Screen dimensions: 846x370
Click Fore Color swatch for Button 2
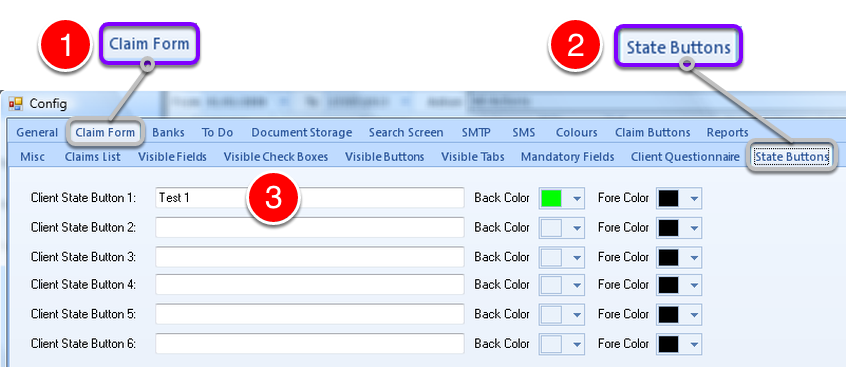[x=668, y=228]
